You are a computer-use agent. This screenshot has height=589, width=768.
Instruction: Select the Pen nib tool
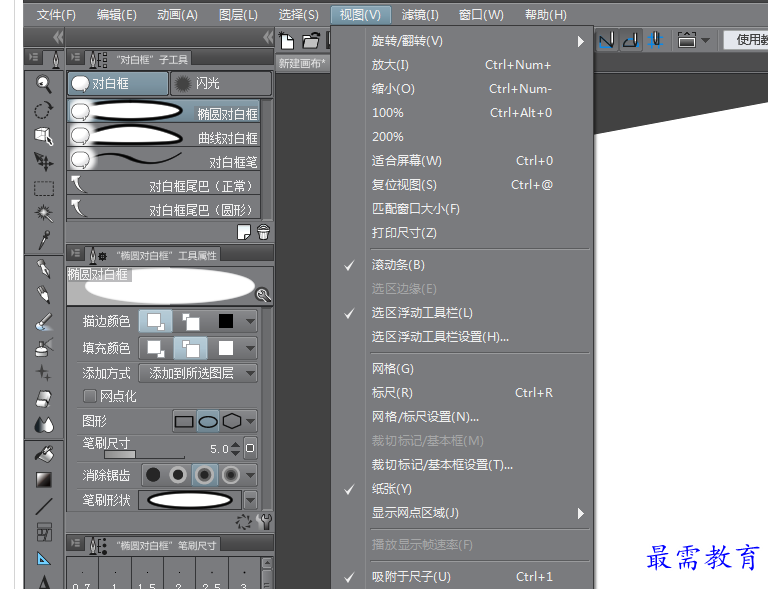click(44, 269)
